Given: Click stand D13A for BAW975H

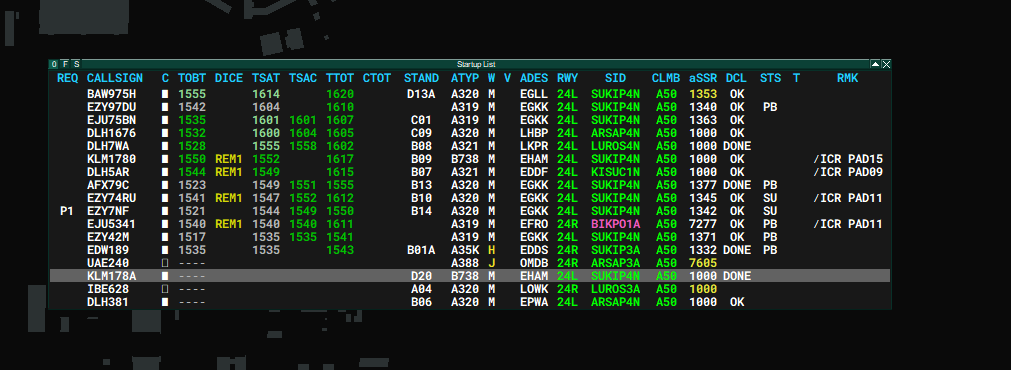Looking at the screenshot, I should [x=421, y=94].
